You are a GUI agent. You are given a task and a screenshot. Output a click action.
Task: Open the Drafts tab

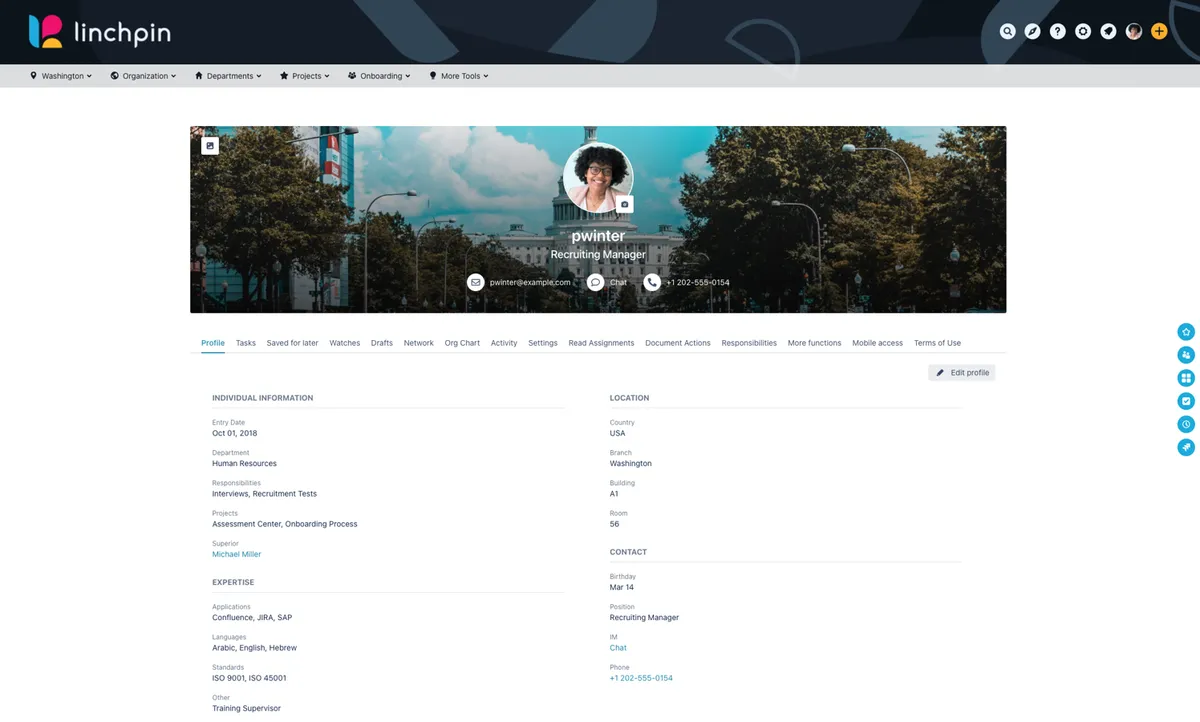coord(382,343)
